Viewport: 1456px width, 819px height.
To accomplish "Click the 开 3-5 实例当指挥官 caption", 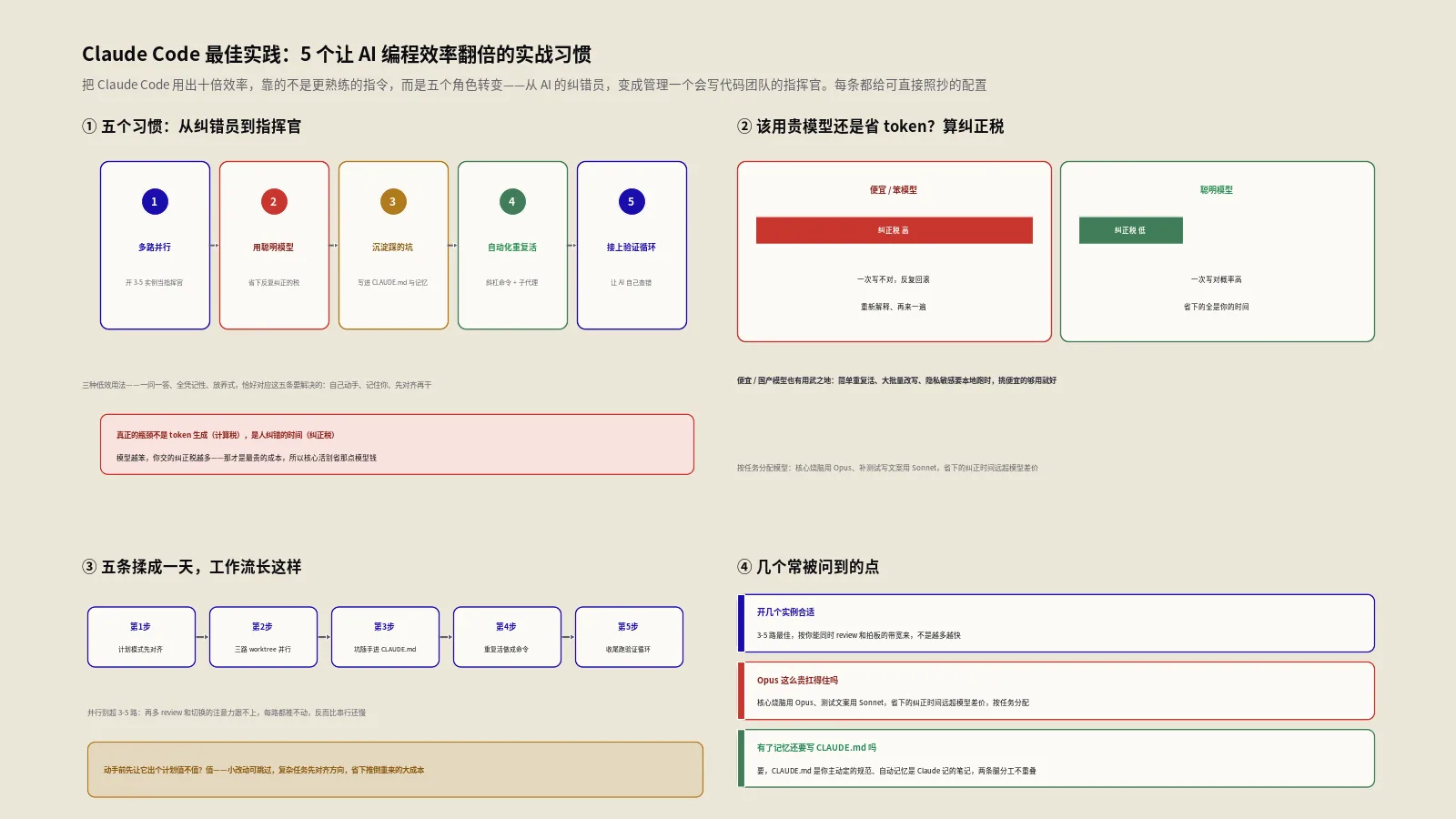I will [155, 283].
